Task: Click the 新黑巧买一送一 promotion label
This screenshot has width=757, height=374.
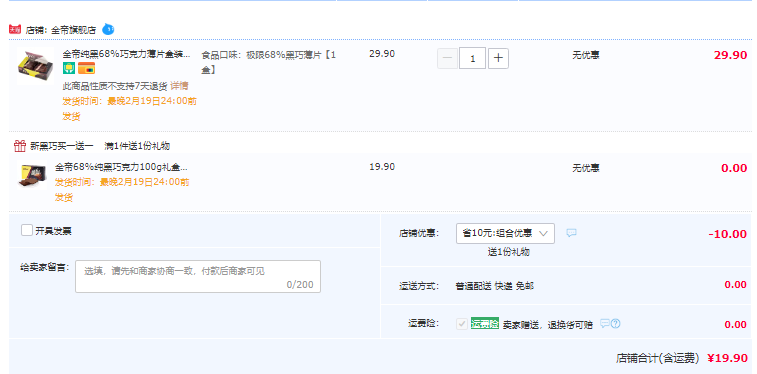Action: pos(62,146)
